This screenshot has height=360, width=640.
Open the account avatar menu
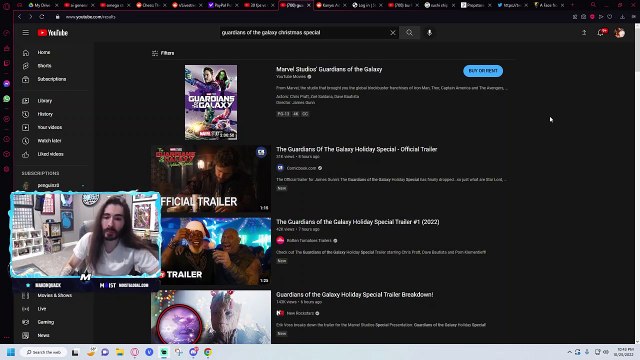(620, 33)
